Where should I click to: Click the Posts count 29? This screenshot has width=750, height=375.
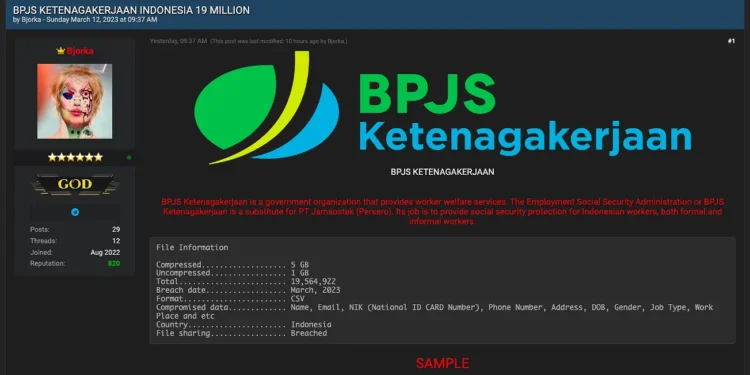tap(116, 230)
